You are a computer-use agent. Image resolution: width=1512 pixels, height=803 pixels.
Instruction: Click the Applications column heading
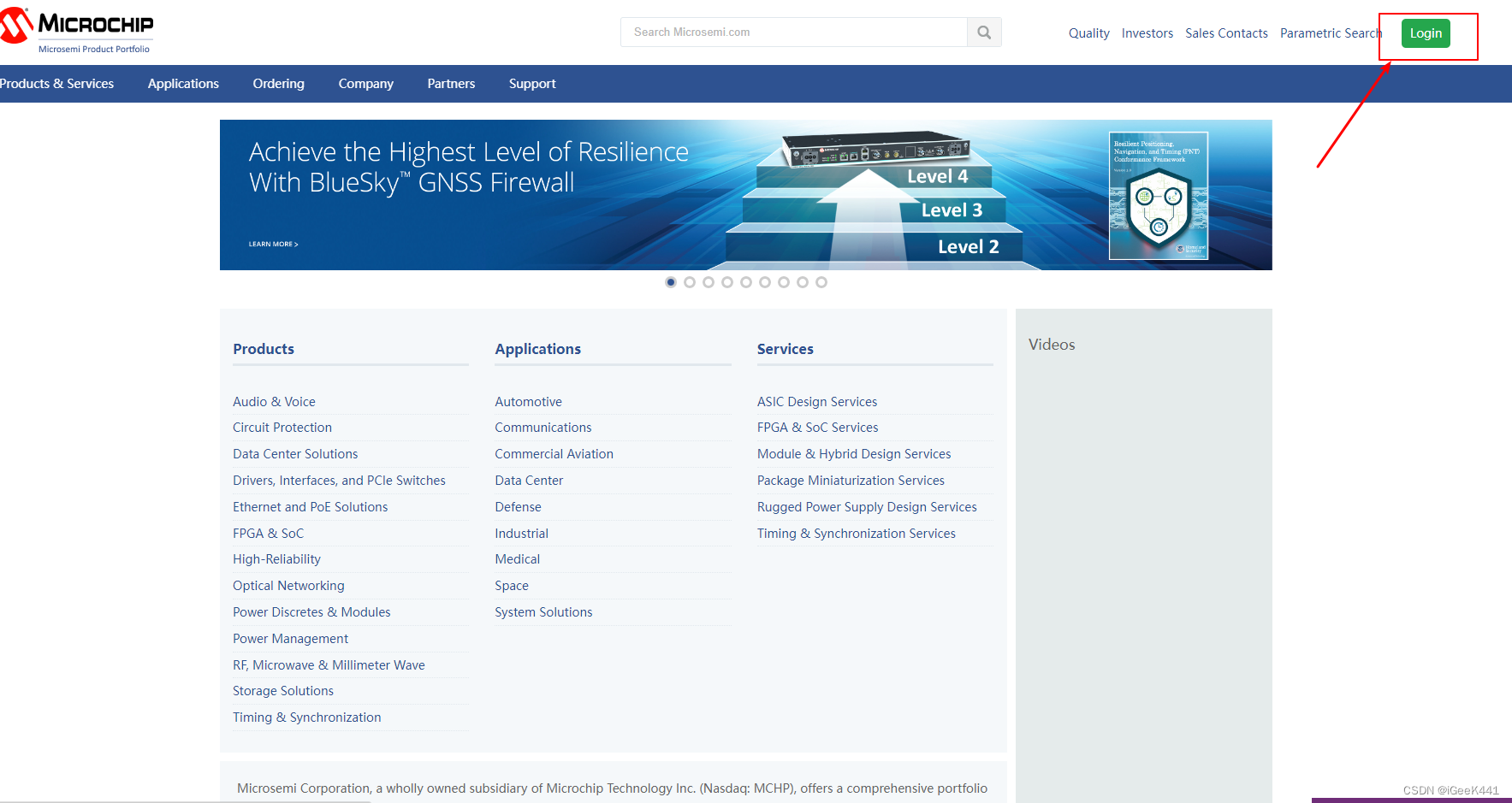coord(537,349)
